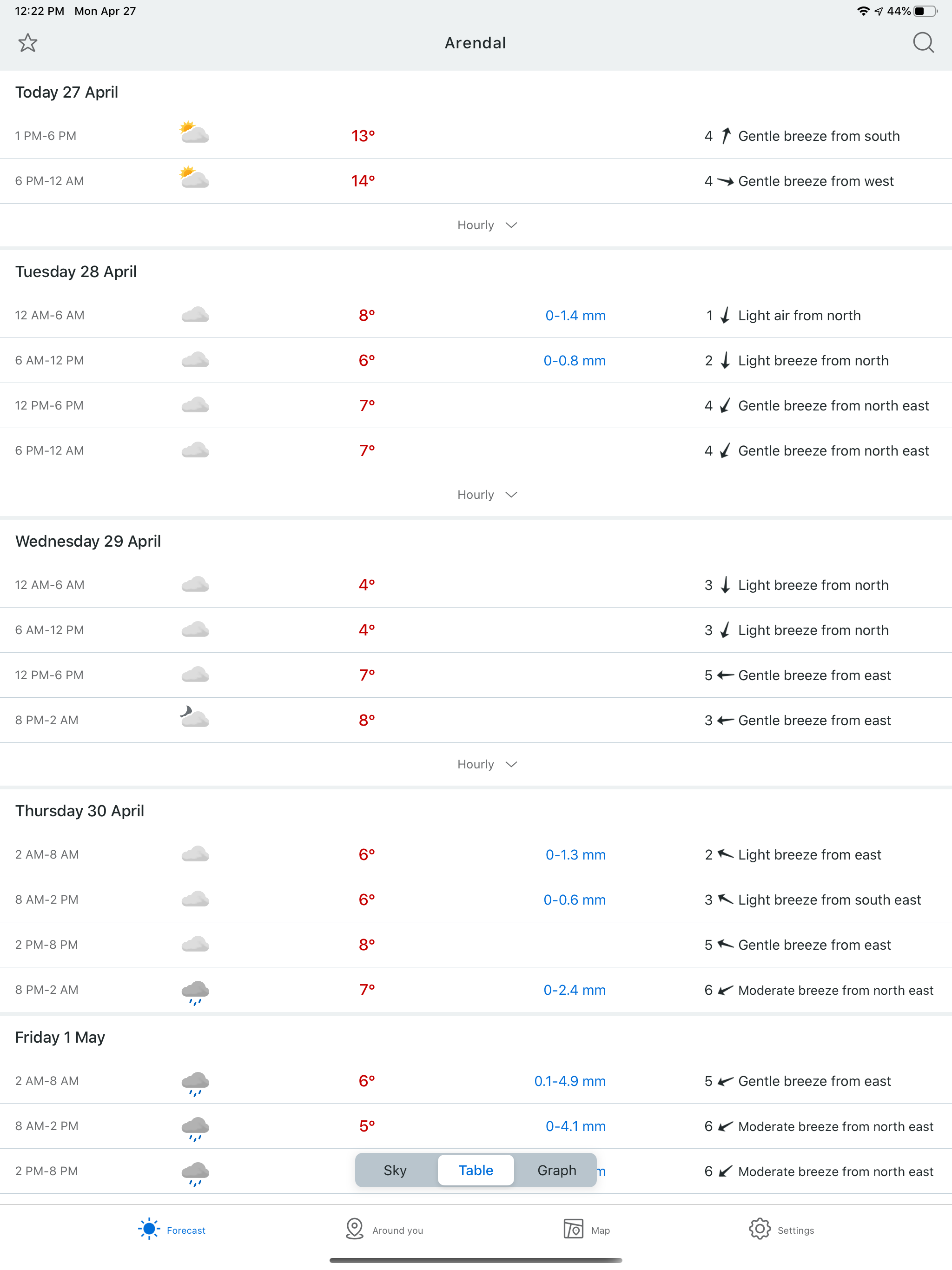Expand Hourly forecast for Wednesday 29 April

coord(487,765)
